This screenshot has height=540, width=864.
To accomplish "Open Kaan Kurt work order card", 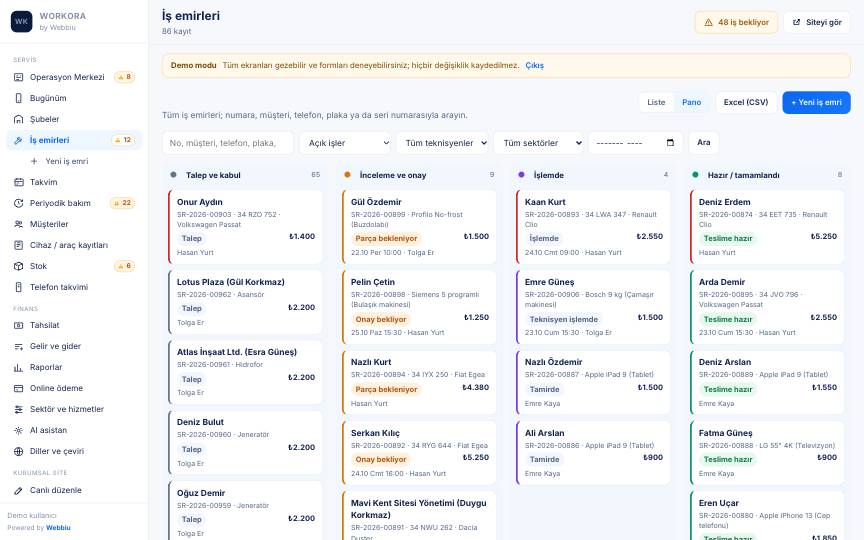I will 593,227.
